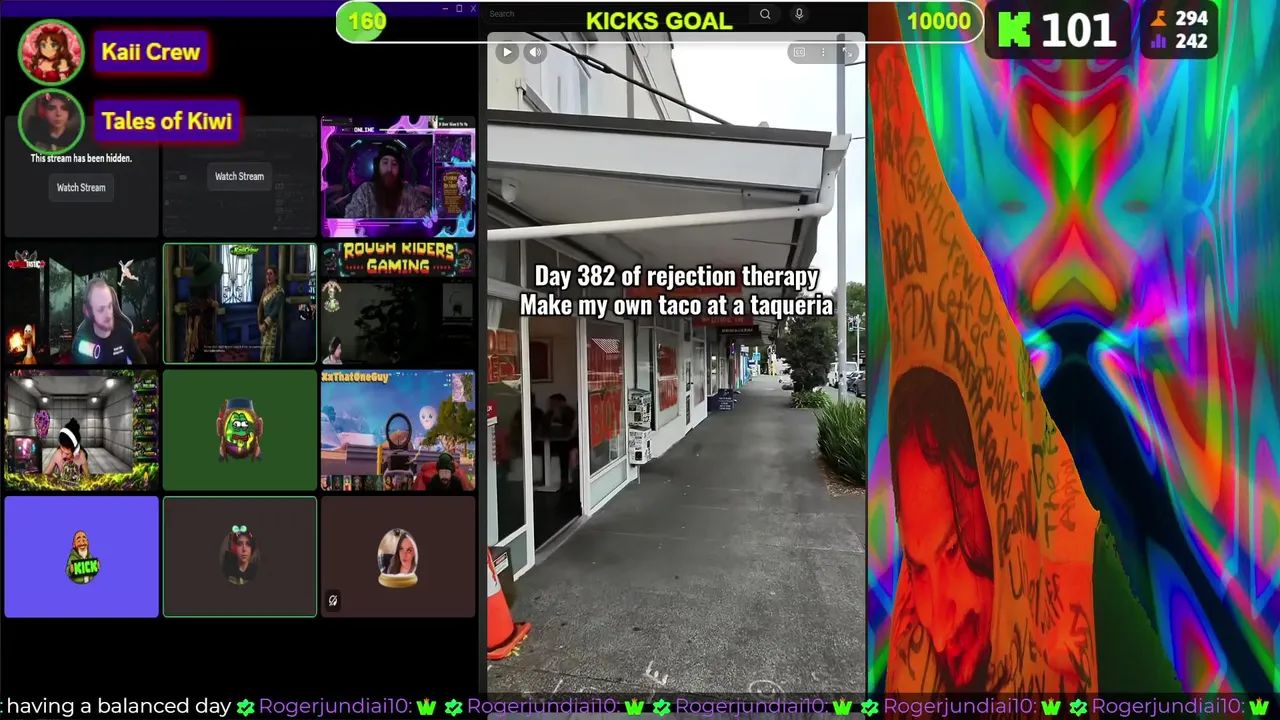The image size is (1280, 720).
Task: Start voice search with the microphone icon
Action: [798, 14]
